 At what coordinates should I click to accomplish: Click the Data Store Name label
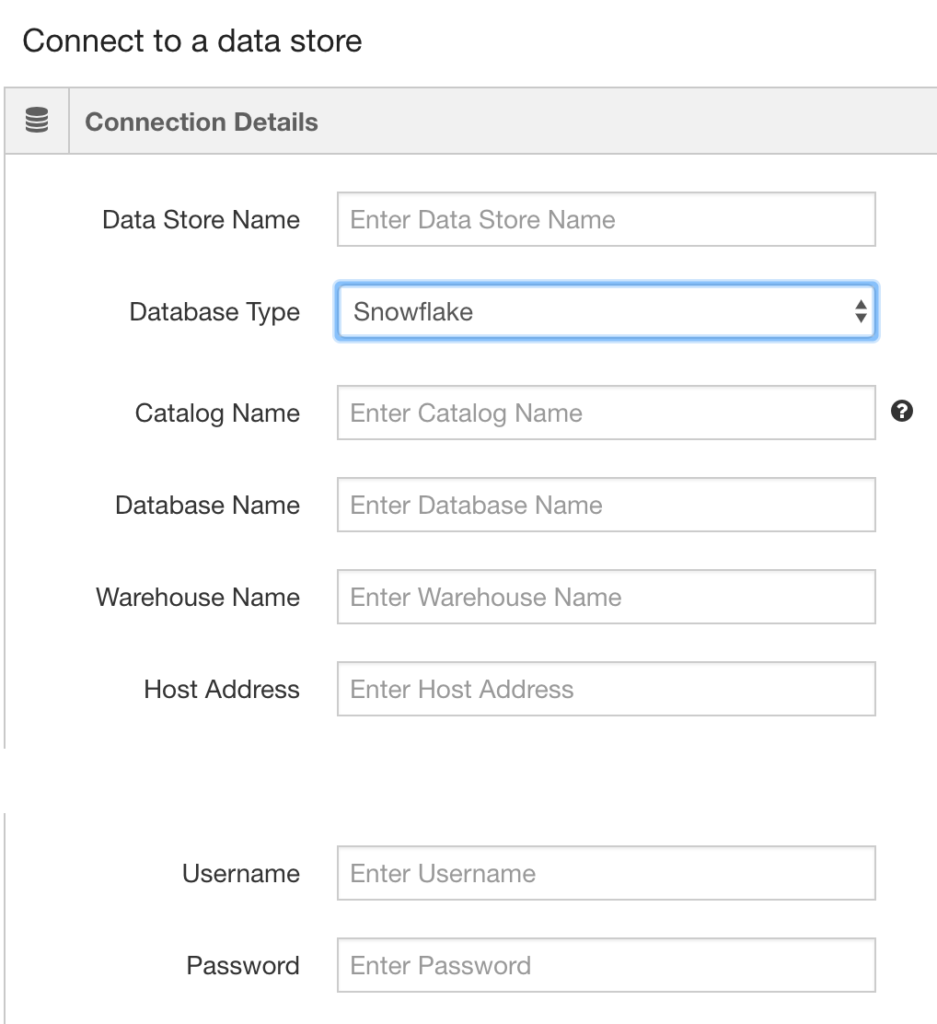point(201,220)
